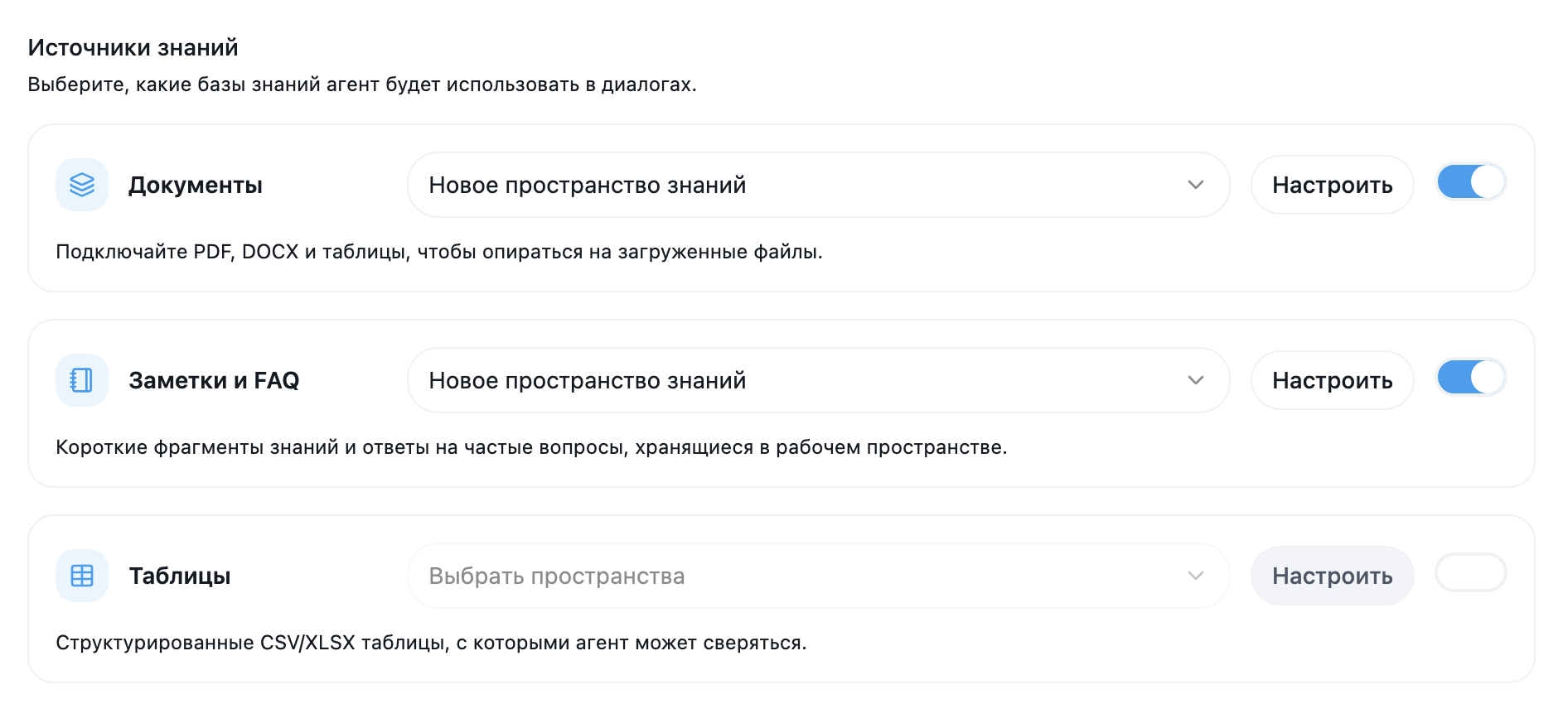This screenshot has height=704, width=1568.
Task: Click Настроить for Заметки и FAQ
Action: [x=1332, y=380]
